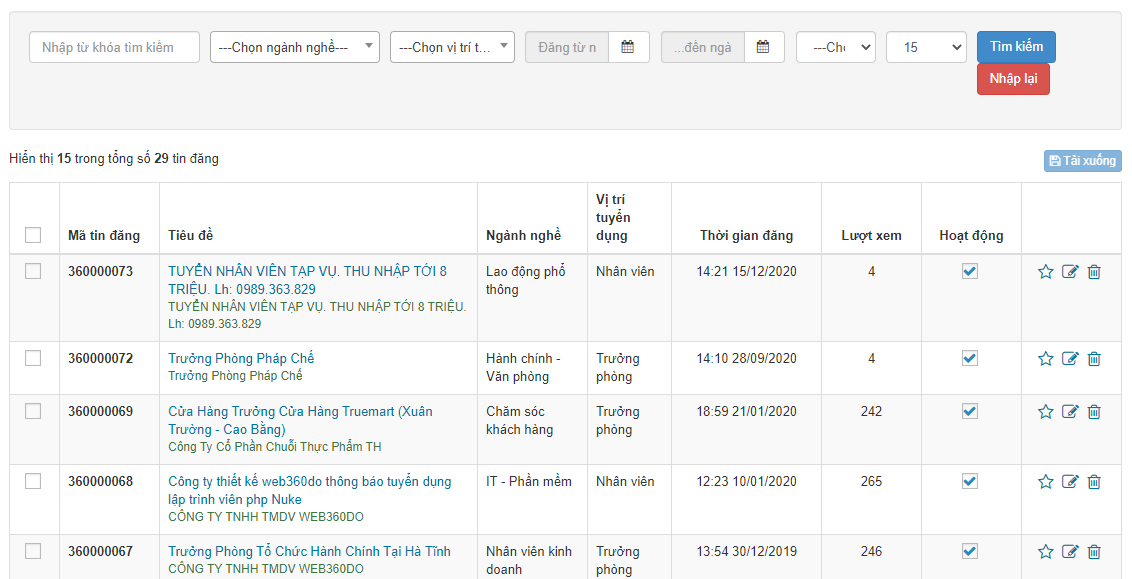Delete the post 360000067
This screenshot has width=1132, height=579.
pos(1094,552)
